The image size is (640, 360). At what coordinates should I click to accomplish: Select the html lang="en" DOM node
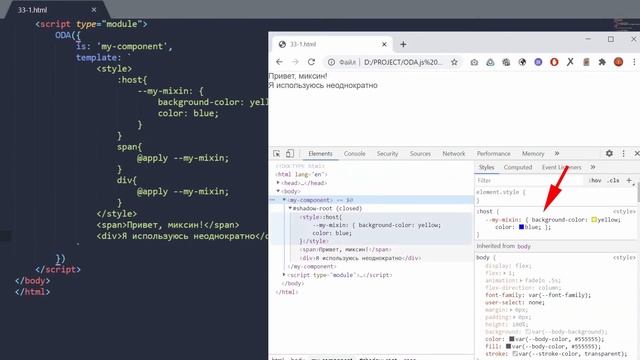(x=301, y=174)
